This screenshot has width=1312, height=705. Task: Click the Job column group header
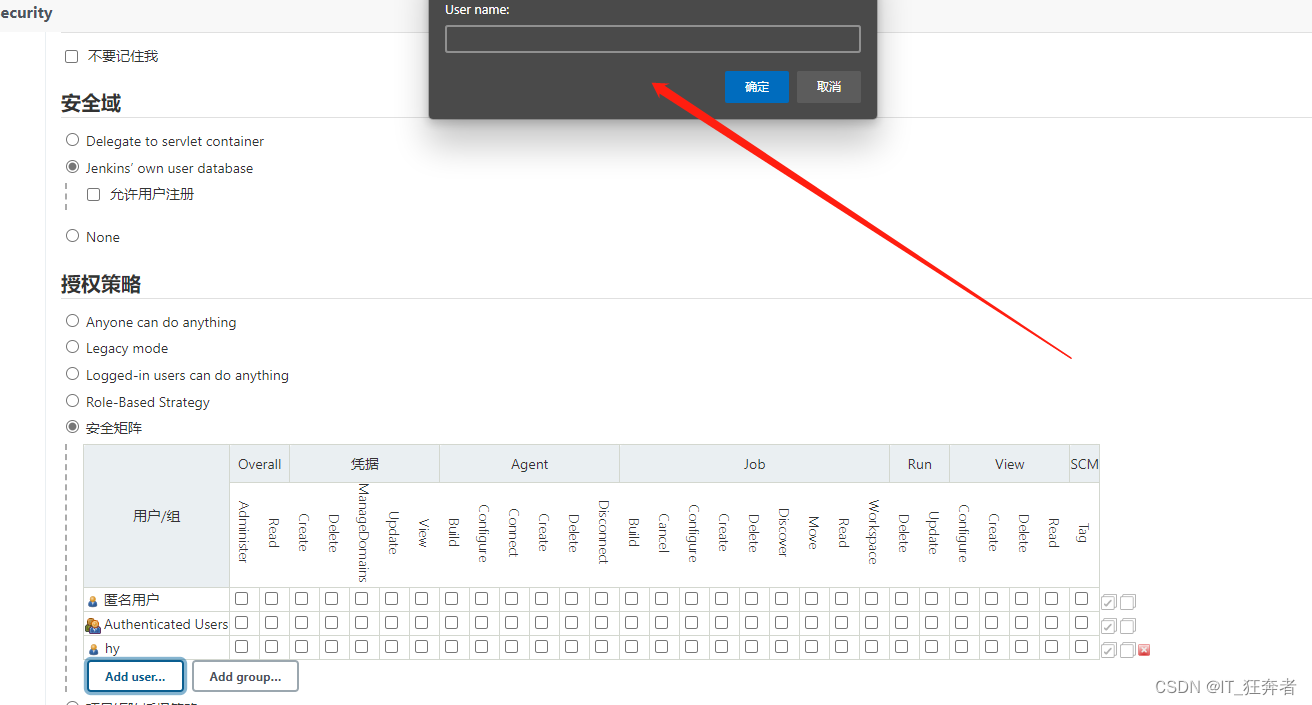click(x=755, y=464)
